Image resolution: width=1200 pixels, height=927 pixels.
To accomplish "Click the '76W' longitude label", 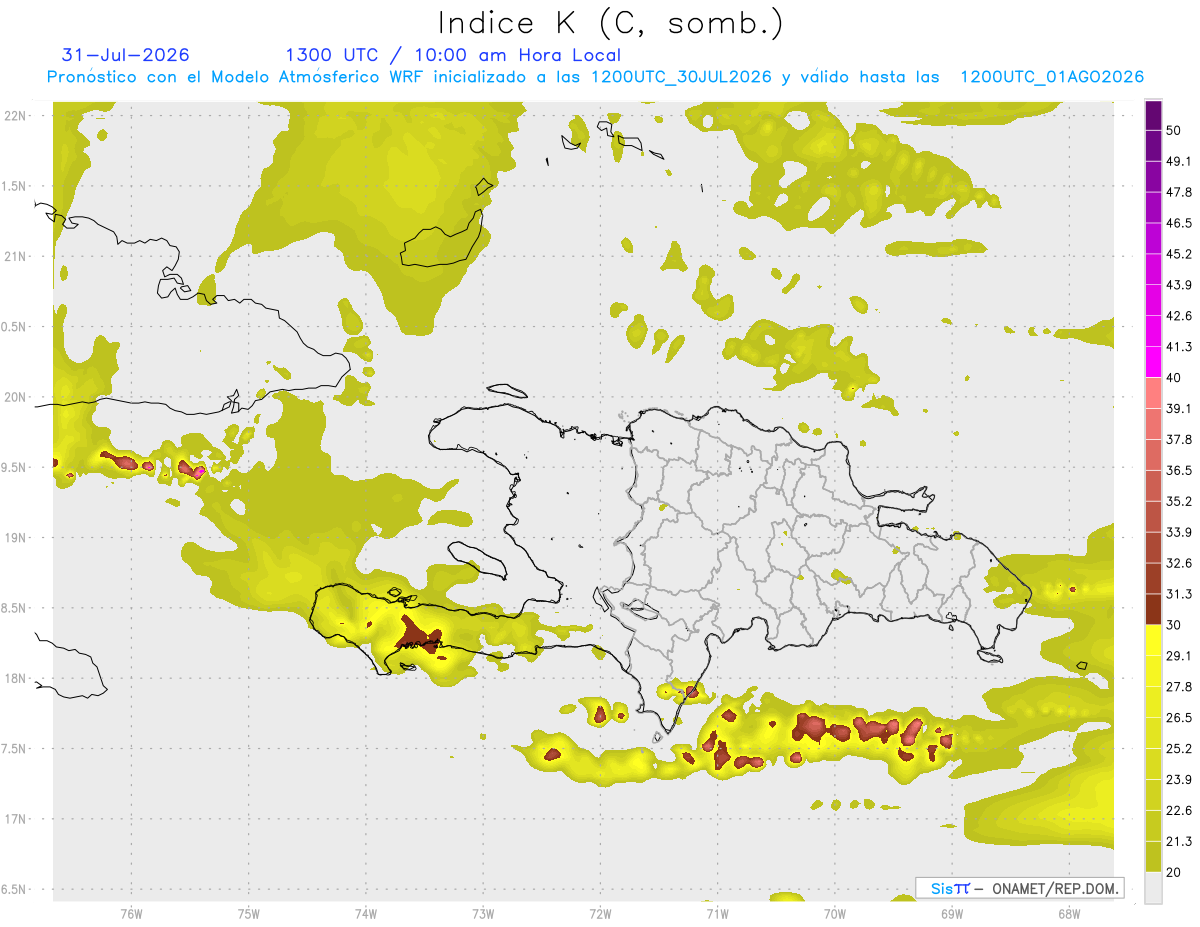I will click(131, 914).
